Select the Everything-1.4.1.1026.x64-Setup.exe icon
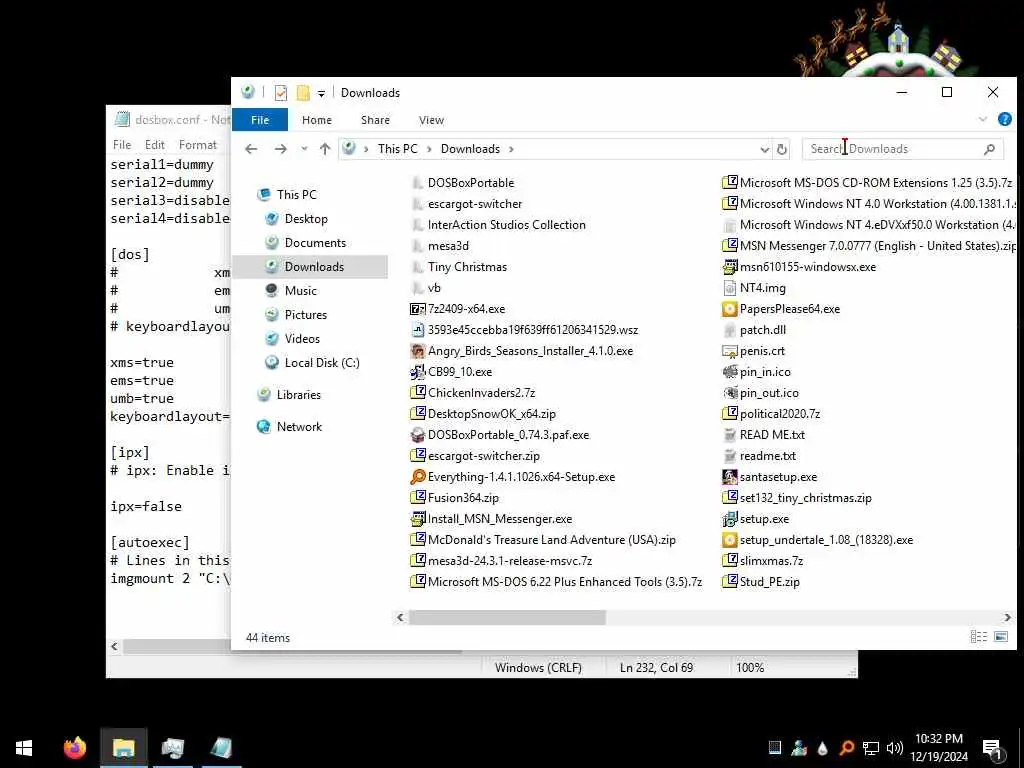Viewport: 1024px width, 768px height. click(x=417, y=477)
